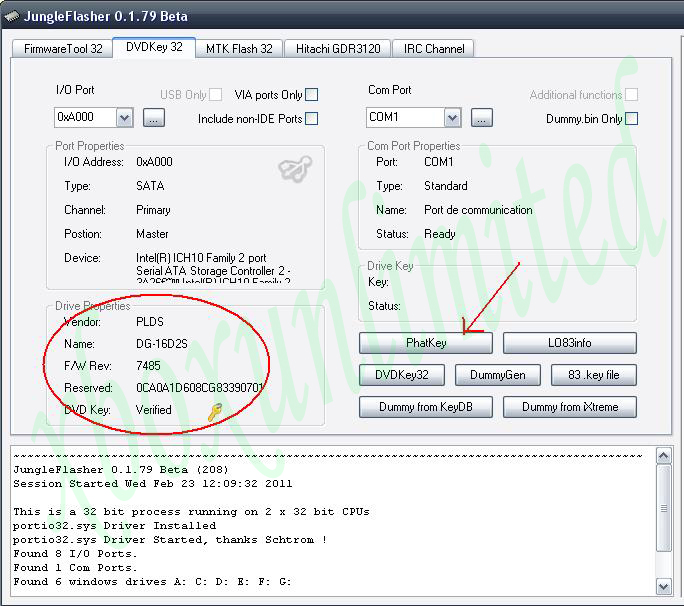Viewport: 684px width, 606px height.
Task: Run the DVDKey32 button
Action: (402, 375)
